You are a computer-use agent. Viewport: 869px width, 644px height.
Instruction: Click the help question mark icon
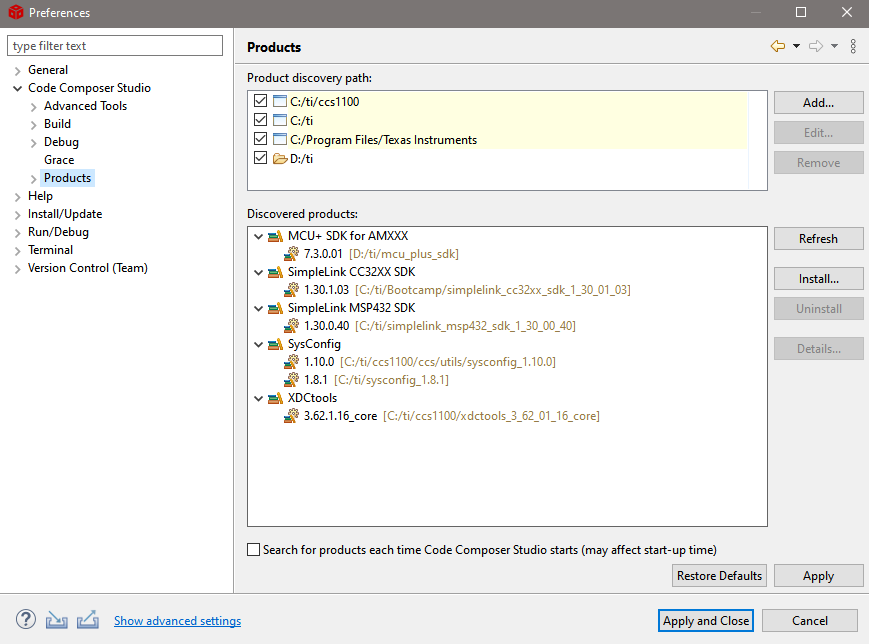26,620
